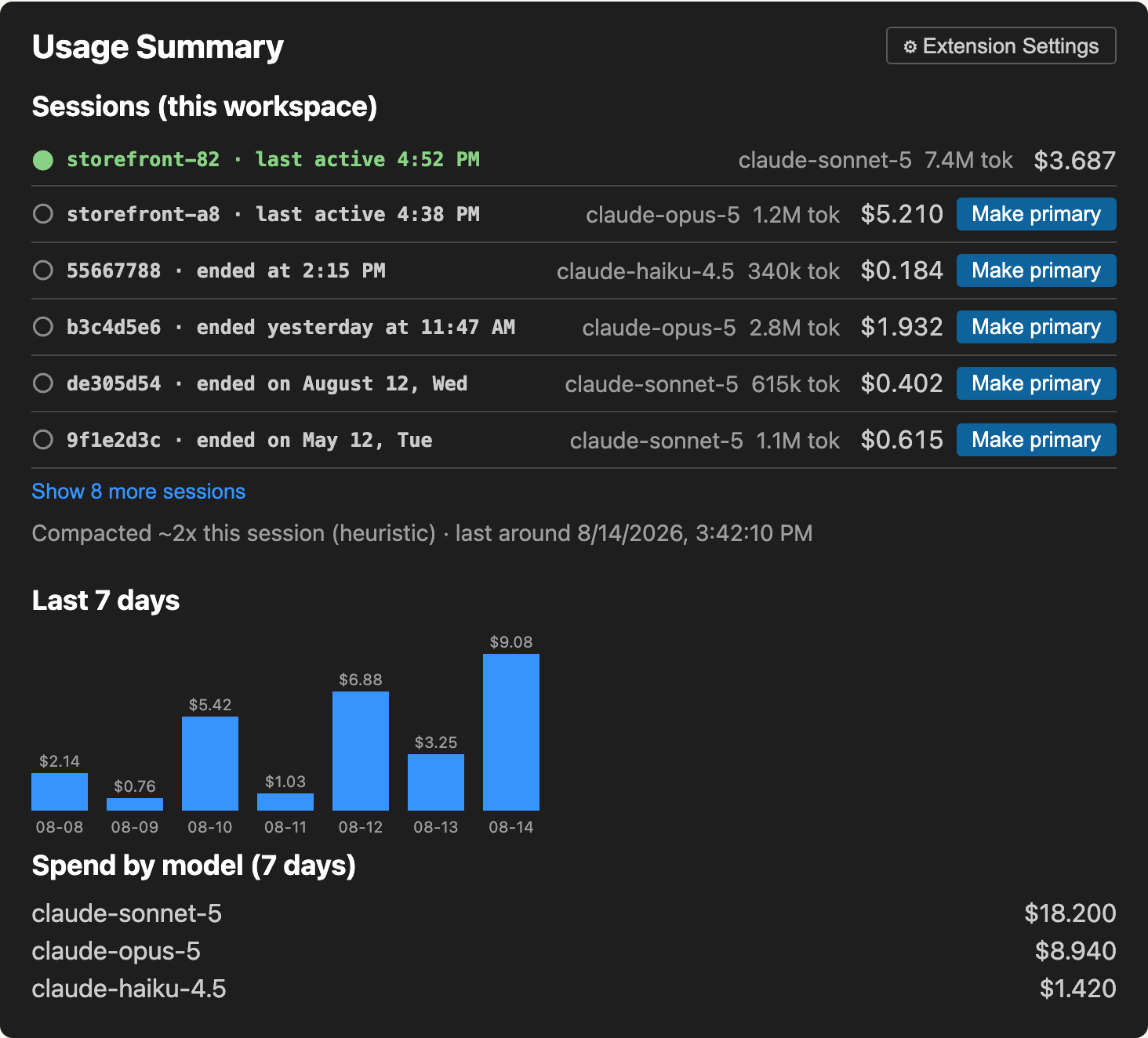Screen dimensions: 1148x1038
Task: Show 8 more sessions
Action: (139, 492)
